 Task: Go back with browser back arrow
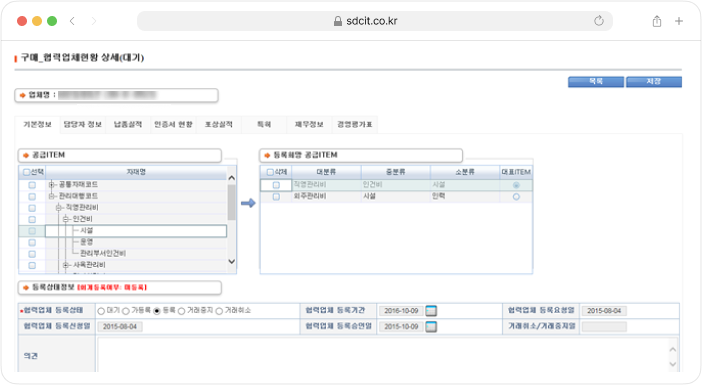click(72, 21)
